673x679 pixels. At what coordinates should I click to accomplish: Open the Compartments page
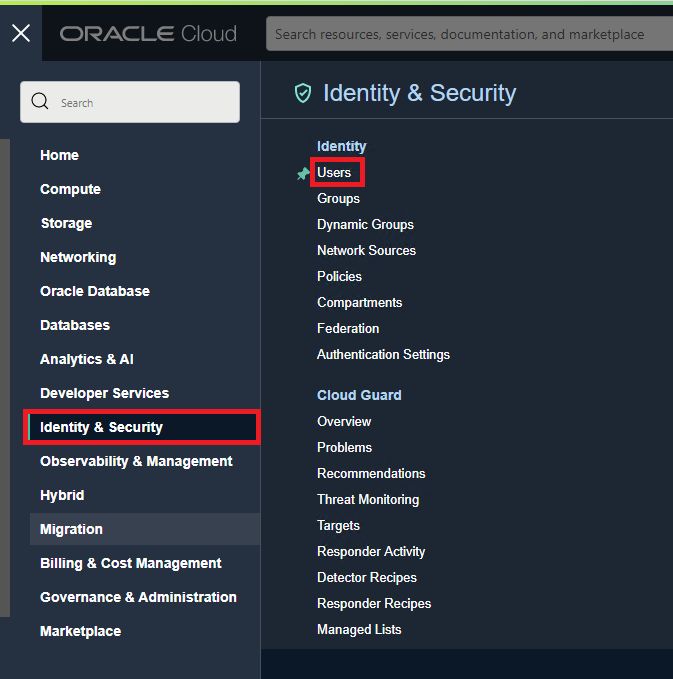tap(359, 302)
